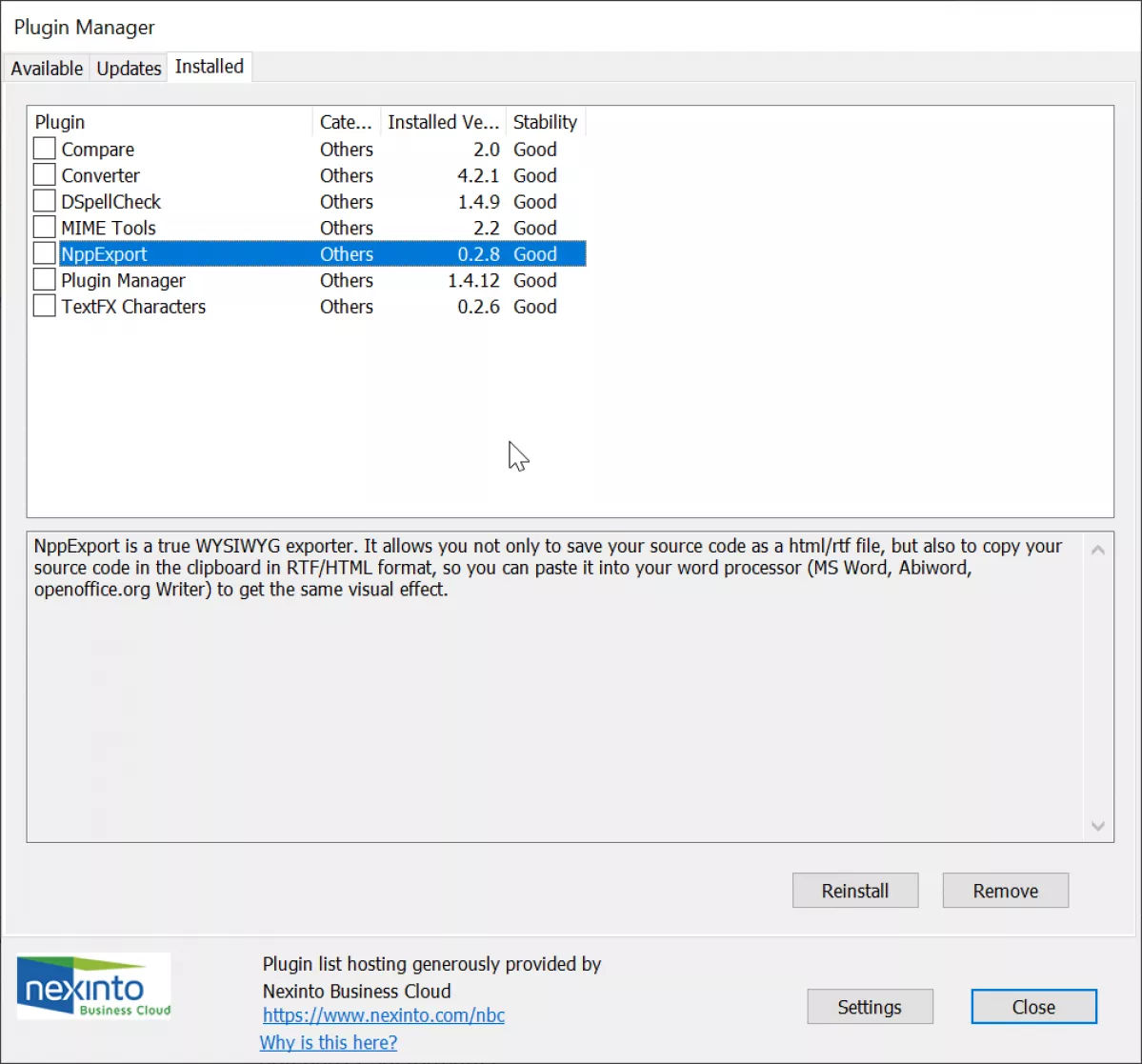Image resolution: width=1142 pixels, height=1064 pixels.
Task: Sort by Installed Version column header
Action: 443,122
